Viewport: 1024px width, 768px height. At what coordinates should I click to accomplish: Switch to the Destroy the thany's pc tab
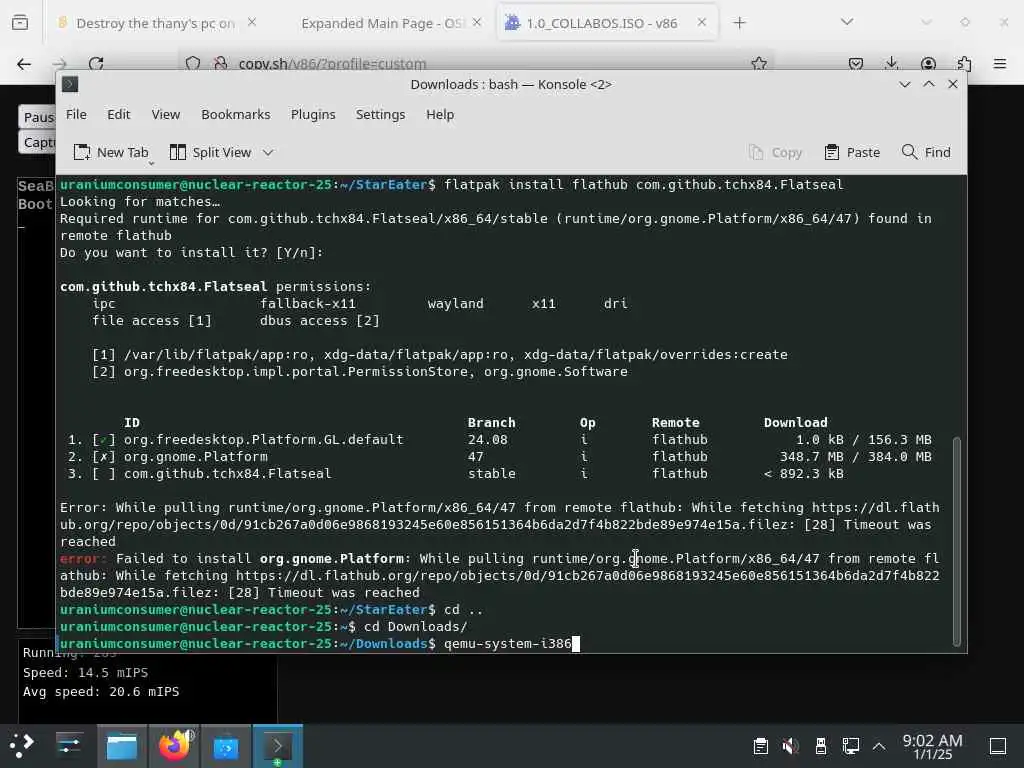coord(155,24)
